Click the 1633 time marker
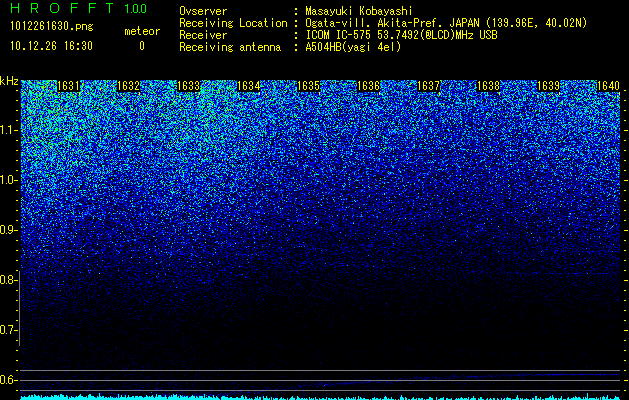629x400 pixels. [189, 86]
